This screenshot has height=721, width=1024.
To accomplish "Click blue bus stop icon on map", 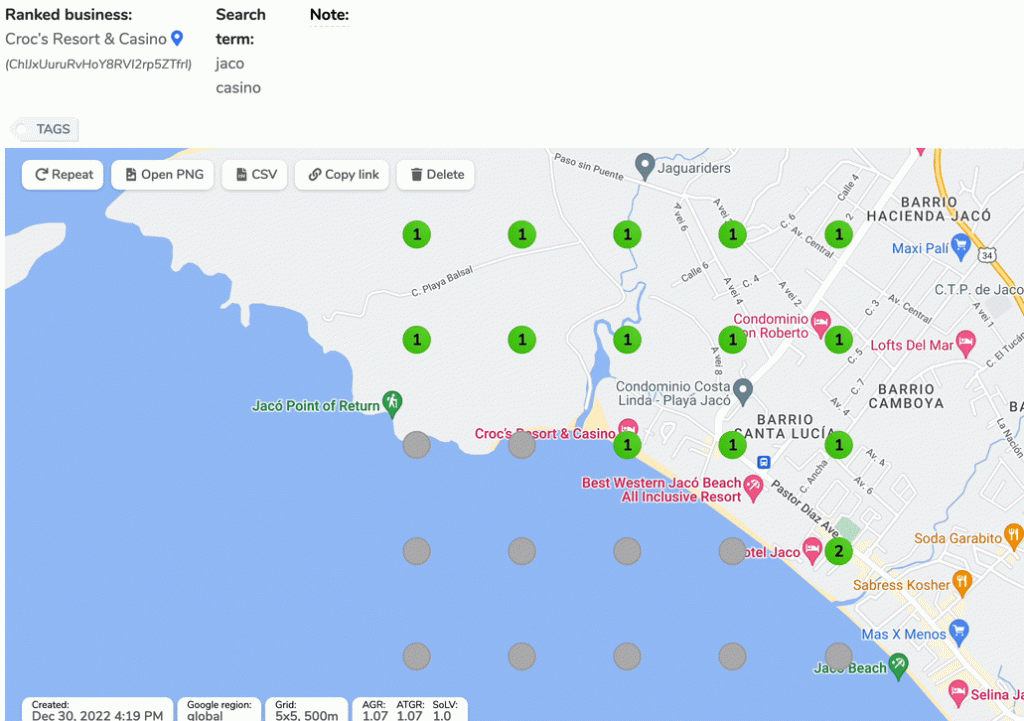I will click(763, 462).
